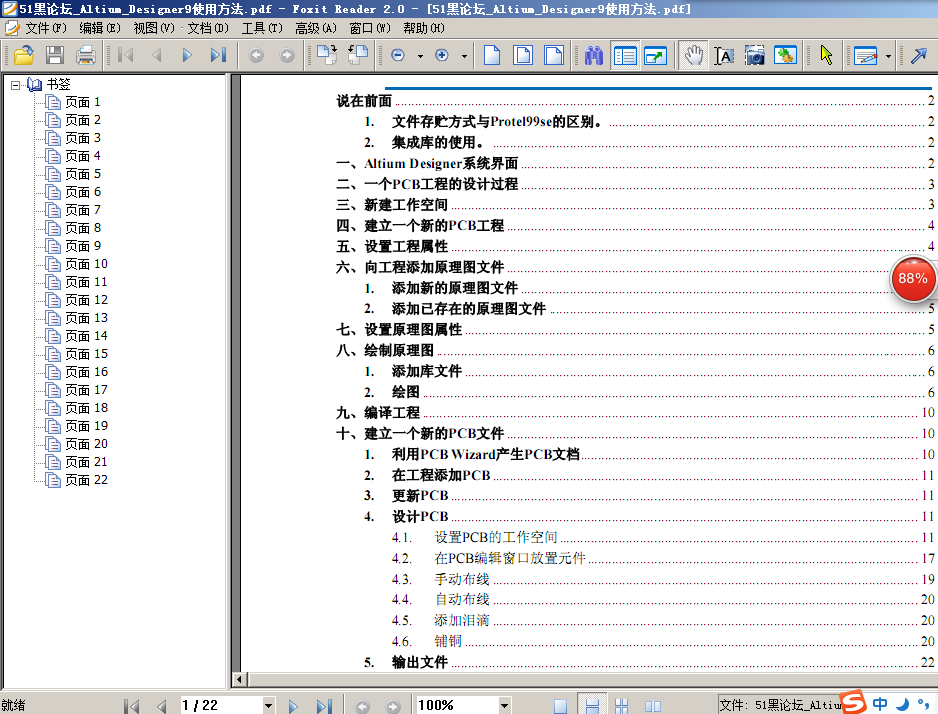Click the picture tool icon
Image resolution: width=938 pixels, height=714 pixels.
(785, 56)
